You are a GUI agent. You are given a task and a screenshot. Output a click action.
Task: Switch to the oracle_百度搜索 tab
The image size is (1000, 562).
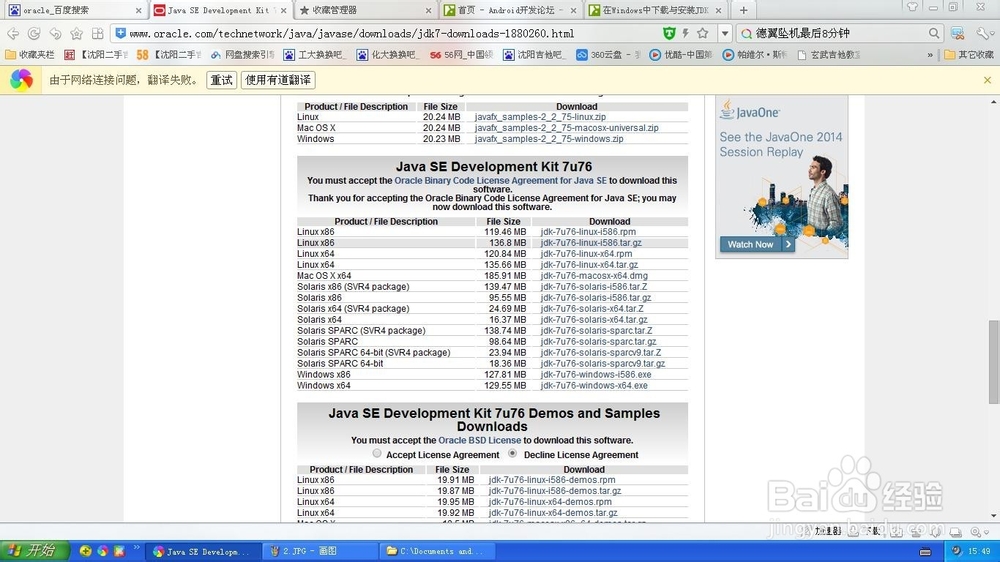(74, 10)
